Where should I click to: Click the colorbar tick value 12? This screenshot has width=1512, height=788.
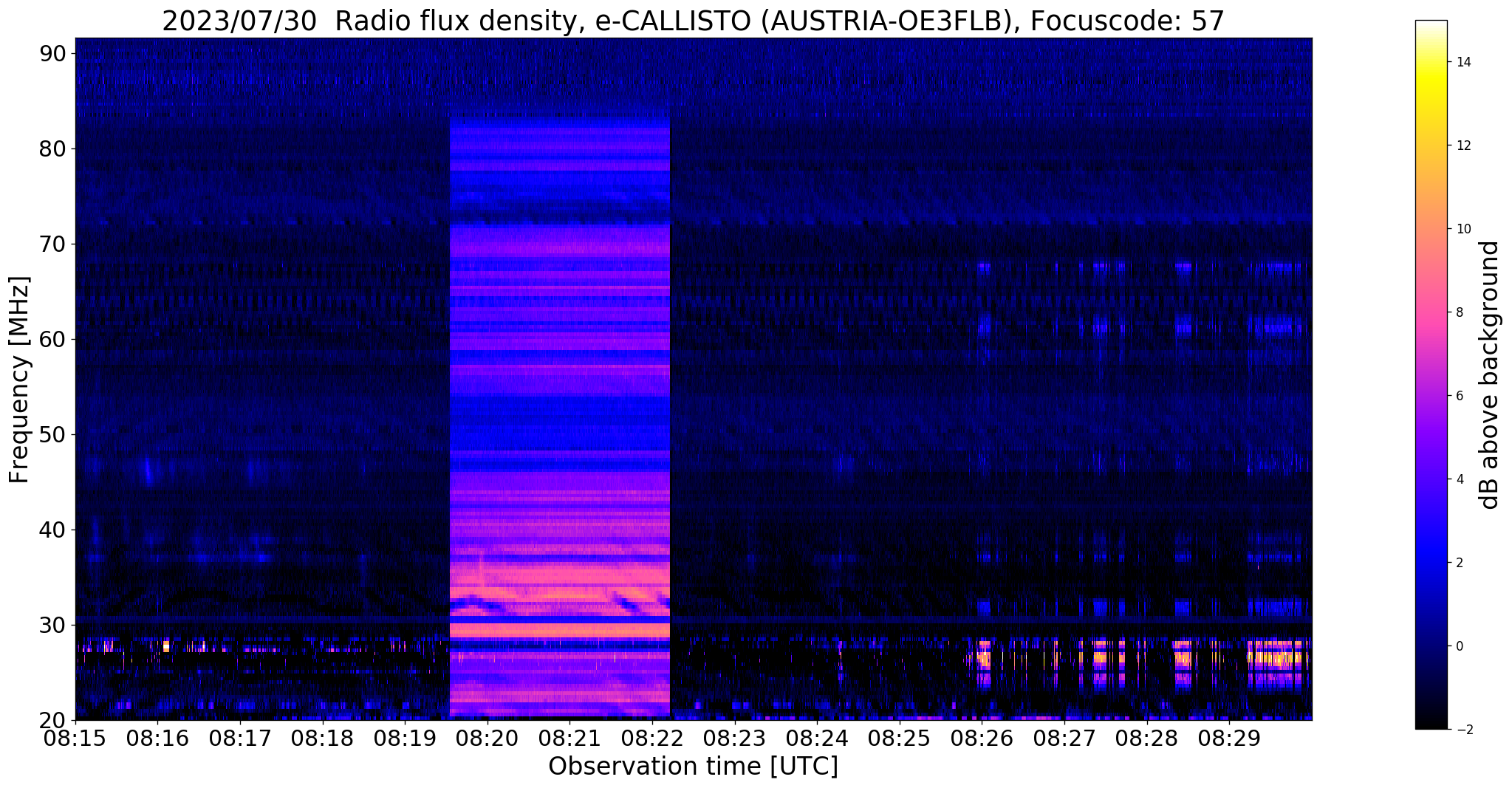coord(1463,145)
